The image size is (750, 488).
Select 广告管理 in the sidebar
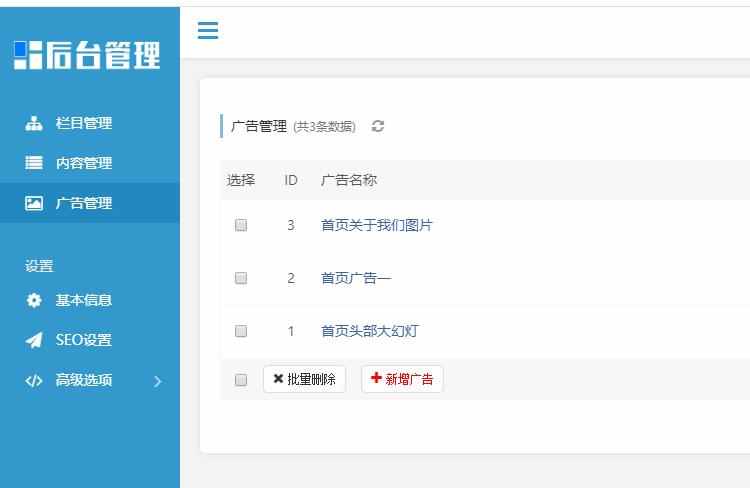(x=90, y=203)
